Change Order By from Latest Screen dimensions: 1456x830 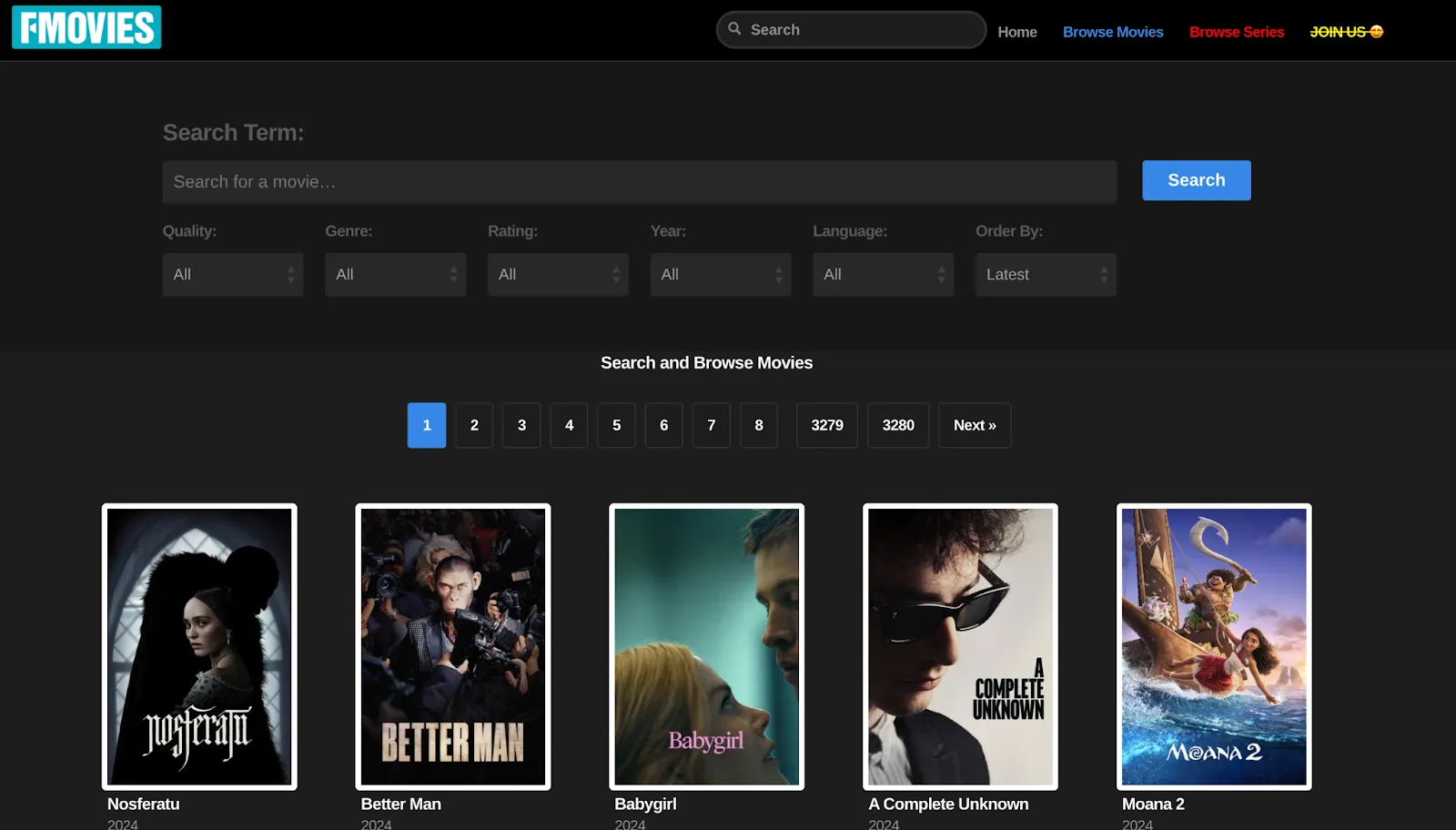pyautogui.click(x=1046, y=275)
